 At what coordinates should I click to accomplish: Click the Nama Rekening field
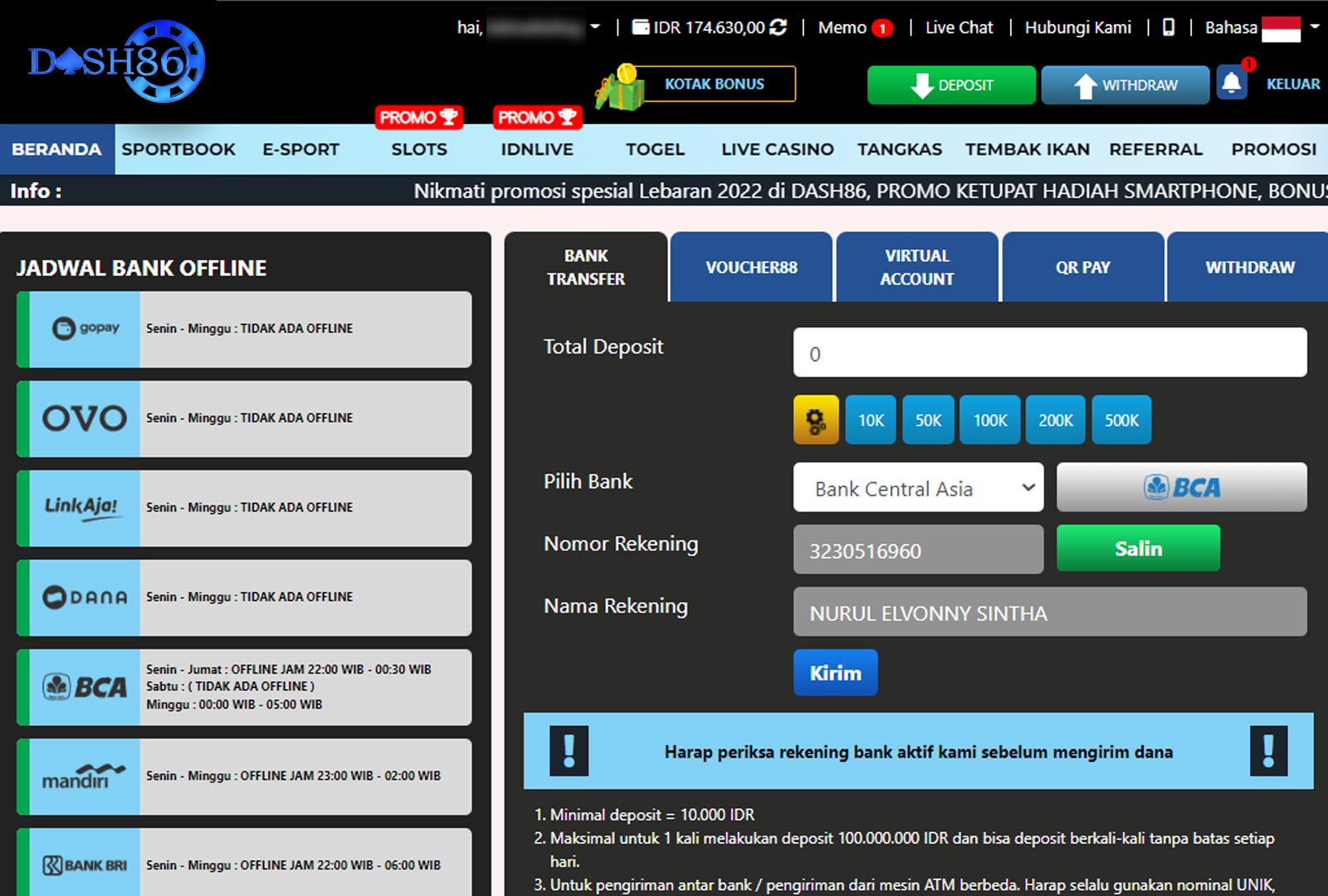(1050, 612)
